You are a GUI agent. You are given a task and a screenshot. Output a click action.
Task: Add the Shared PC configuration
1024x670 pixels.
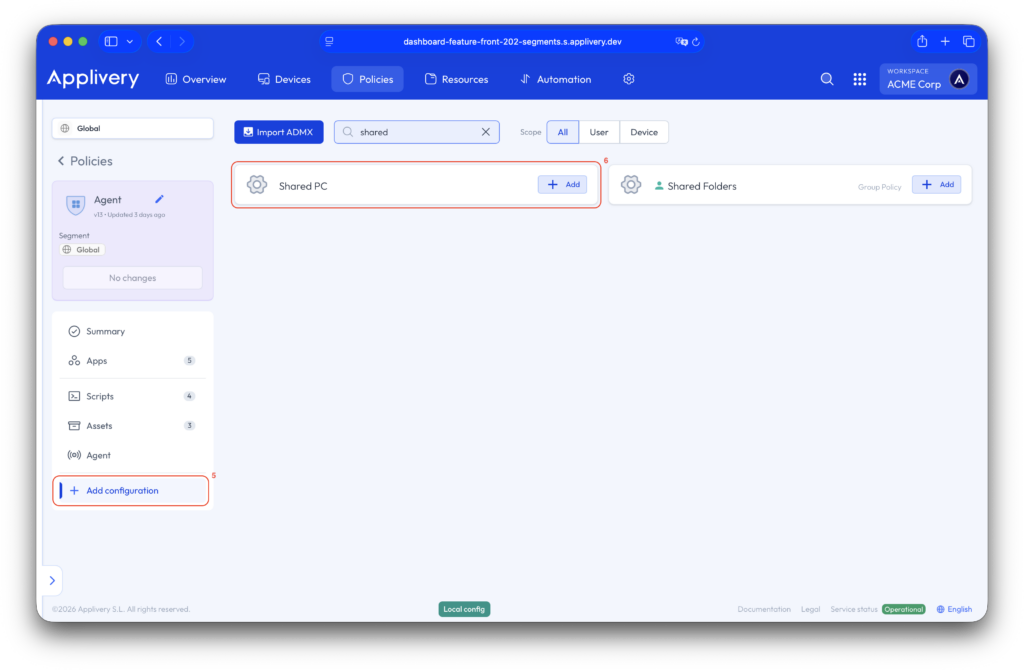tap(562, 185)
